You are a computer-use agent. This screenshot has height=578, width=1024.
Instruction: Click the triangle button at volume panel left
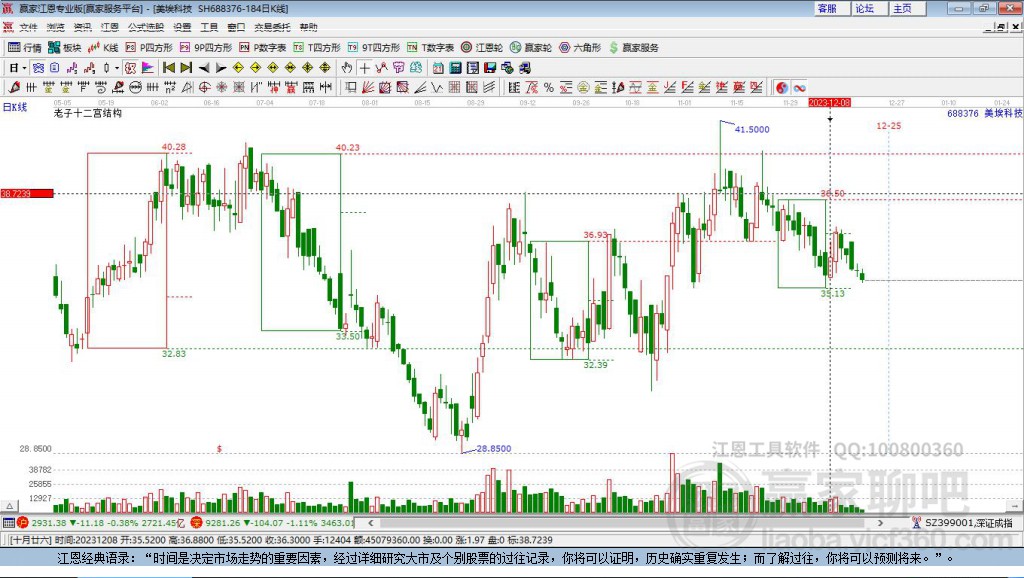10,506
